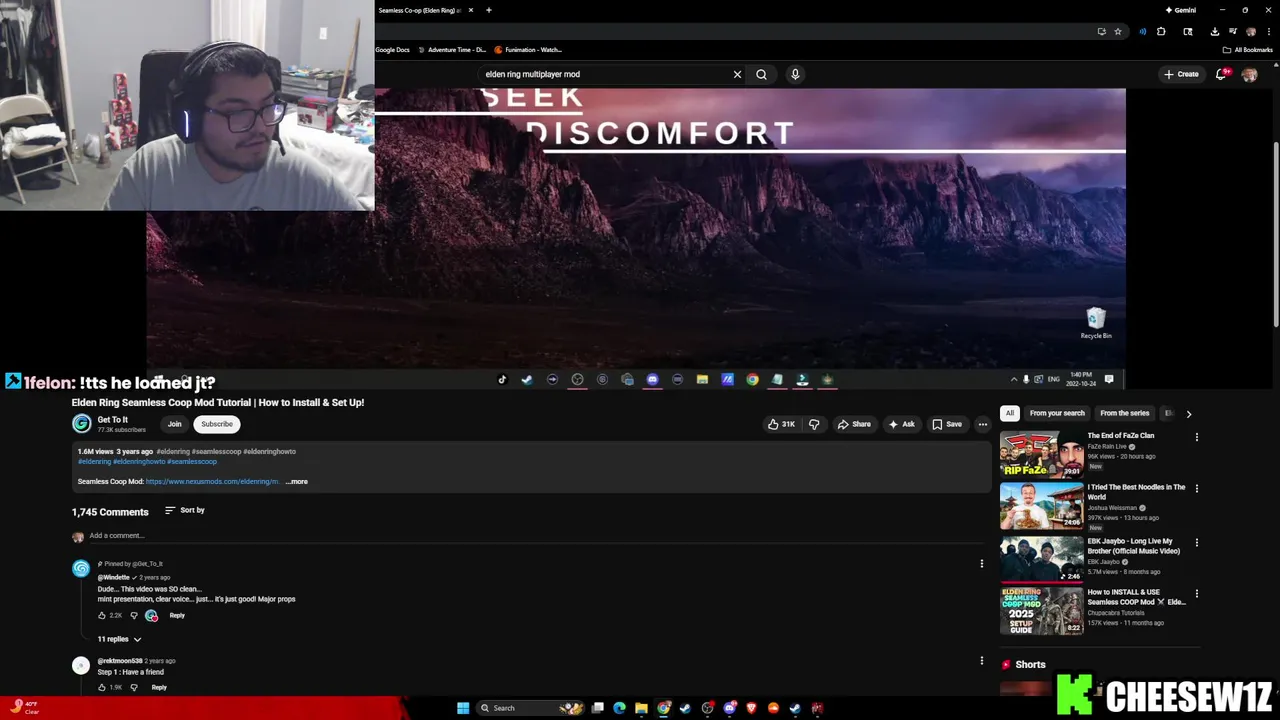Open options menu for the @rektmoon538 comment
1280x720 pixels.
click(981, 660)
